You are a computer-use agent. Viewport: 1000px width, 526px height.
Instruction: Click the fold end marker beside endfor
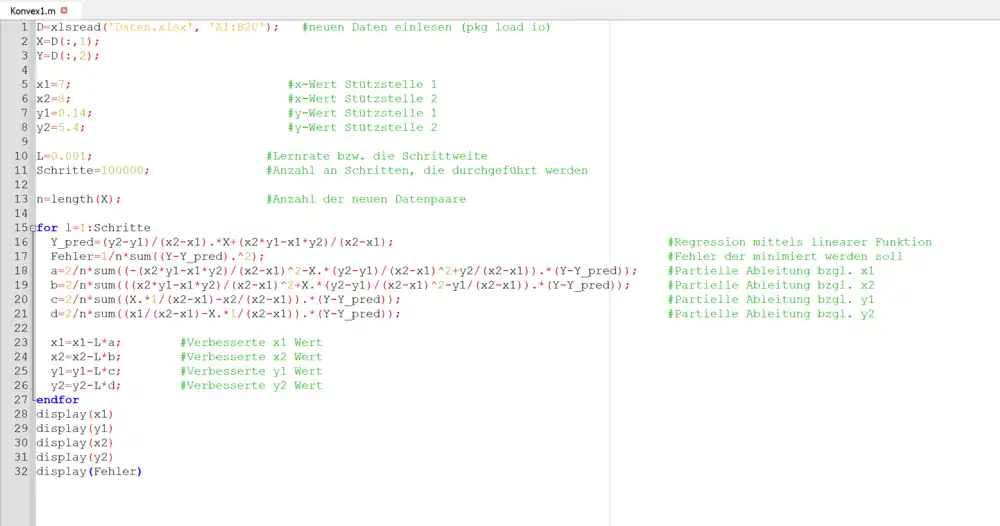33,400
